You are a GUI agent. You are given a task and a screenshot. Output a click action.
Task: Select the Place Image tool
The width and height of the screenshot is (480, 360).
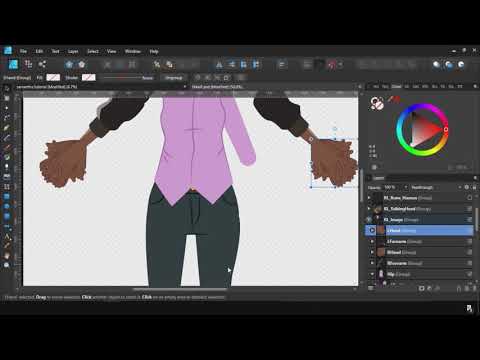pyautogui.click(x=7, y=176)
